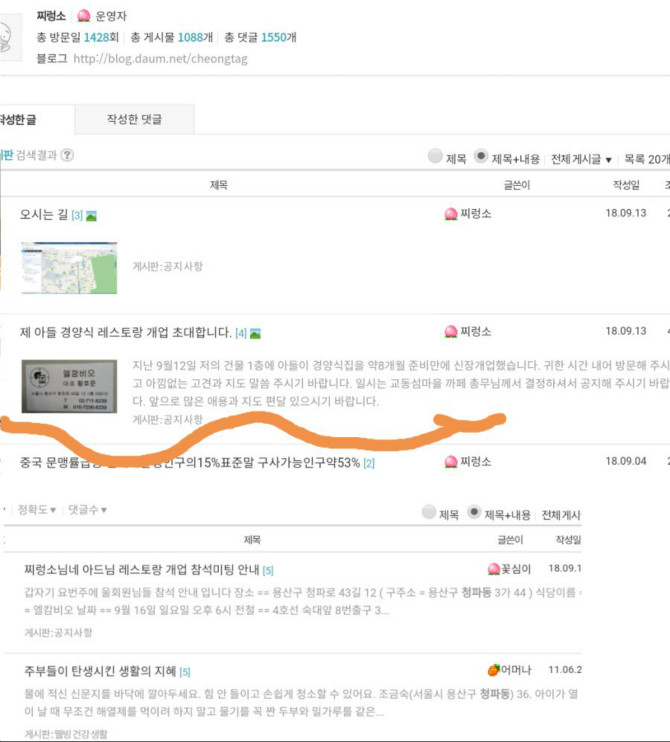Click the peach icon beside 운영자 in profile
The height and width of the screenshot is (742, 670).
coord(84,16)
